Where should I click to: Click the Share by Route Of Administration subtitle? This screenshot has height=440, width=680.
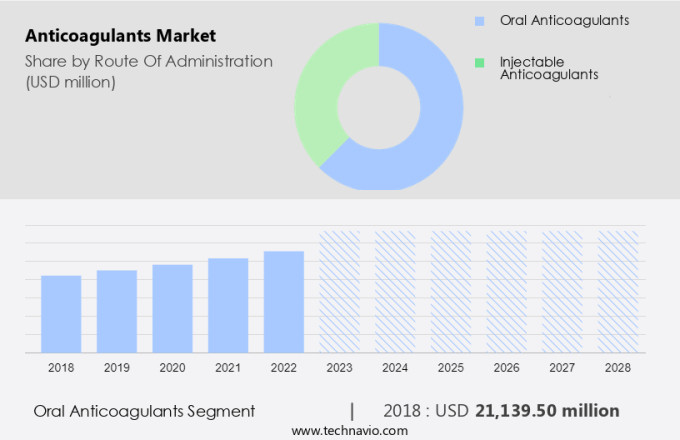(x=148, y=61)
